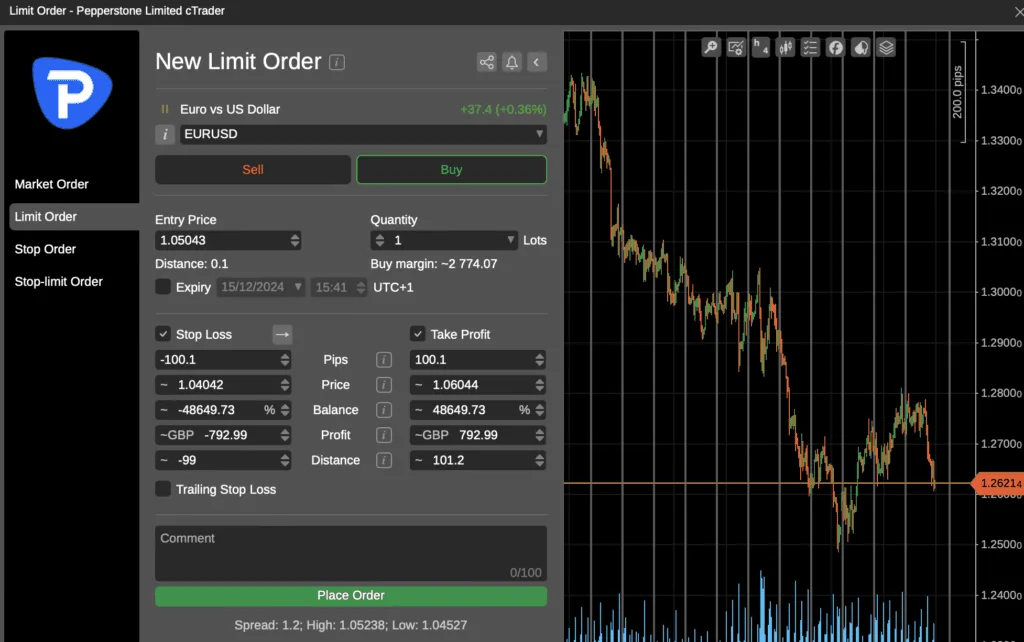Switch to the Stop Order tab
Image resolution: width=1024 pixels, height=642 pixels.
tap(45, 249)
